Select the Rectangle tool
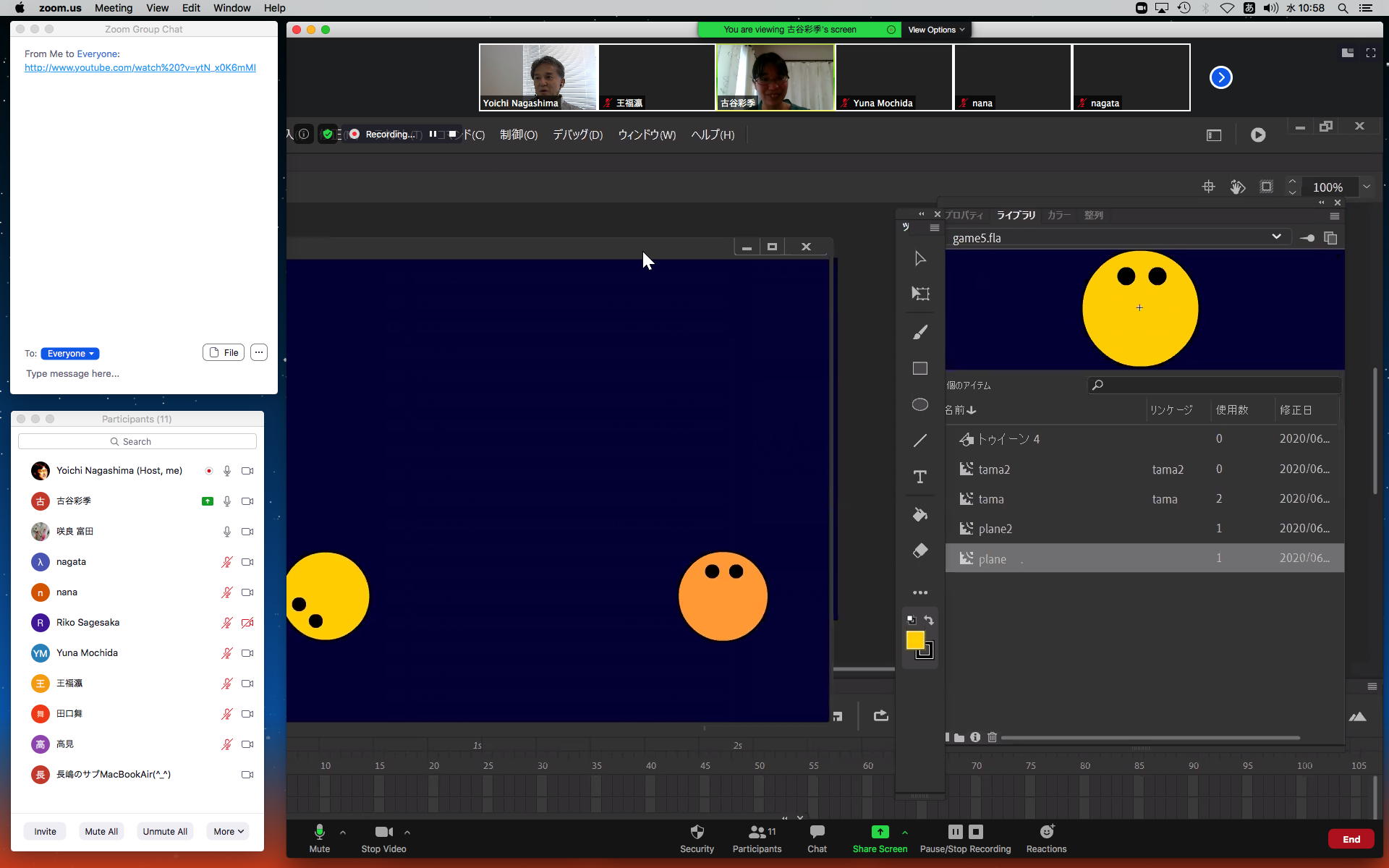Image resolution: width=1389 pixels, height=868 pixels. [919, 369]
